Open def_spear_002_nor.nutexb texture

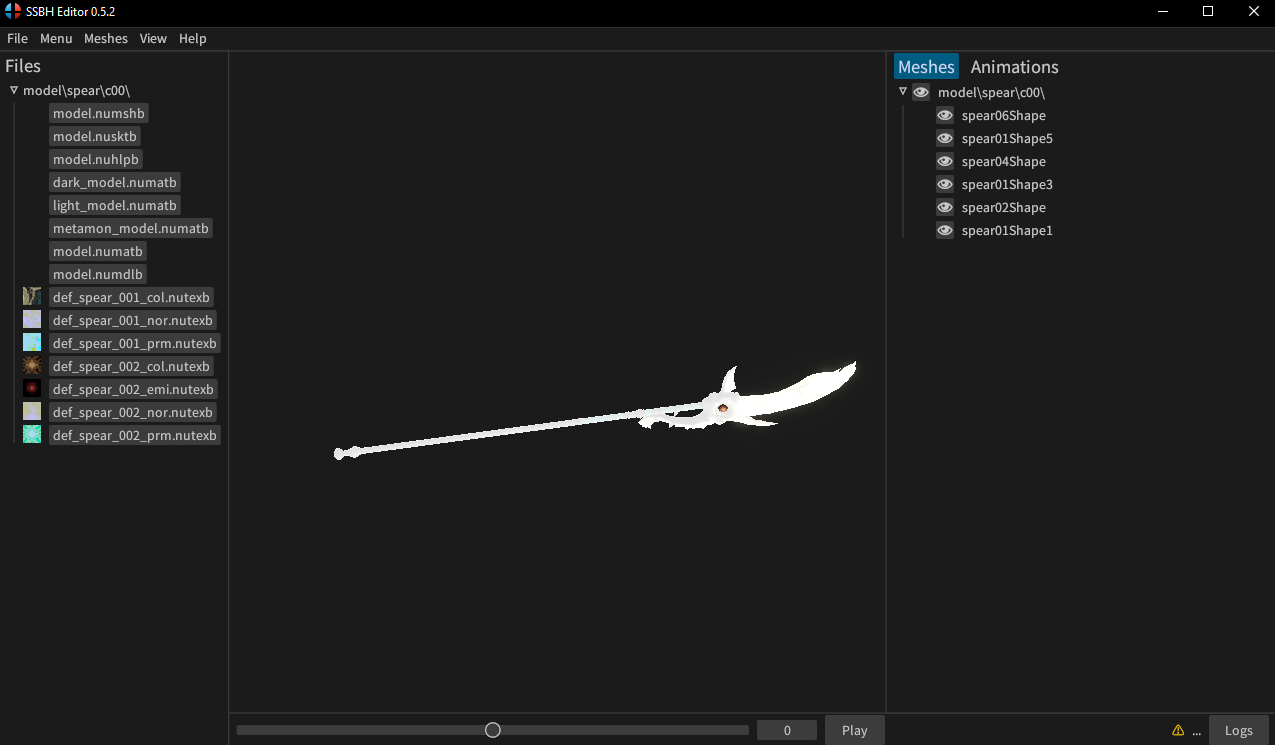[x=133, y=412]
